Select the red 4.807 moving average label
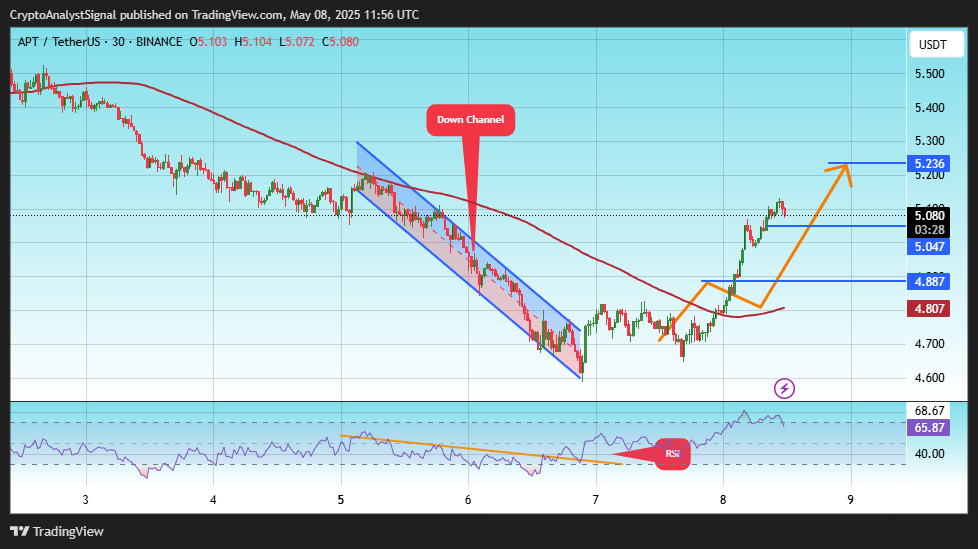The height and width of the screenshot is (549, 978). click(x=929, y=308)
